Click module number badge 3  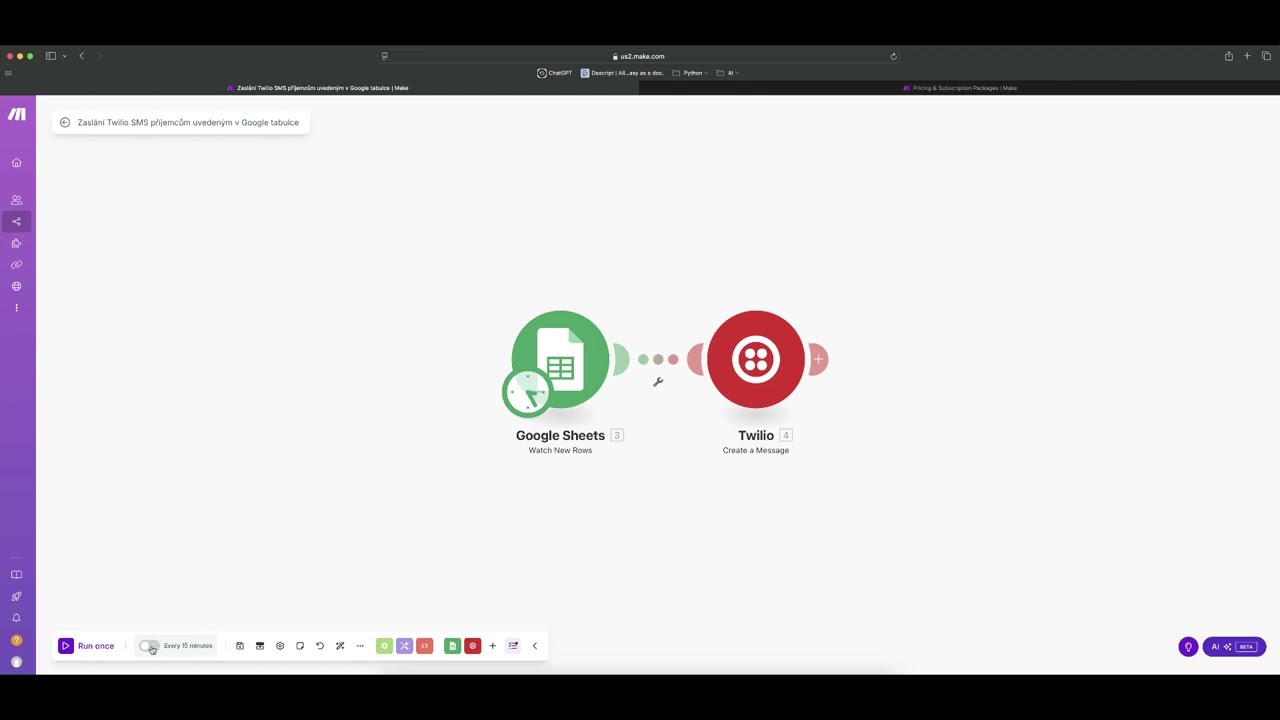point(617,435)
